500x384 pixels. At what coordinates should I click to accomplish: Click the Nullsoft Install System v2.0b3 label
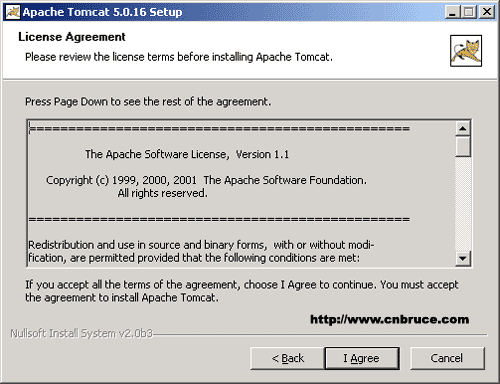(82, 333)
